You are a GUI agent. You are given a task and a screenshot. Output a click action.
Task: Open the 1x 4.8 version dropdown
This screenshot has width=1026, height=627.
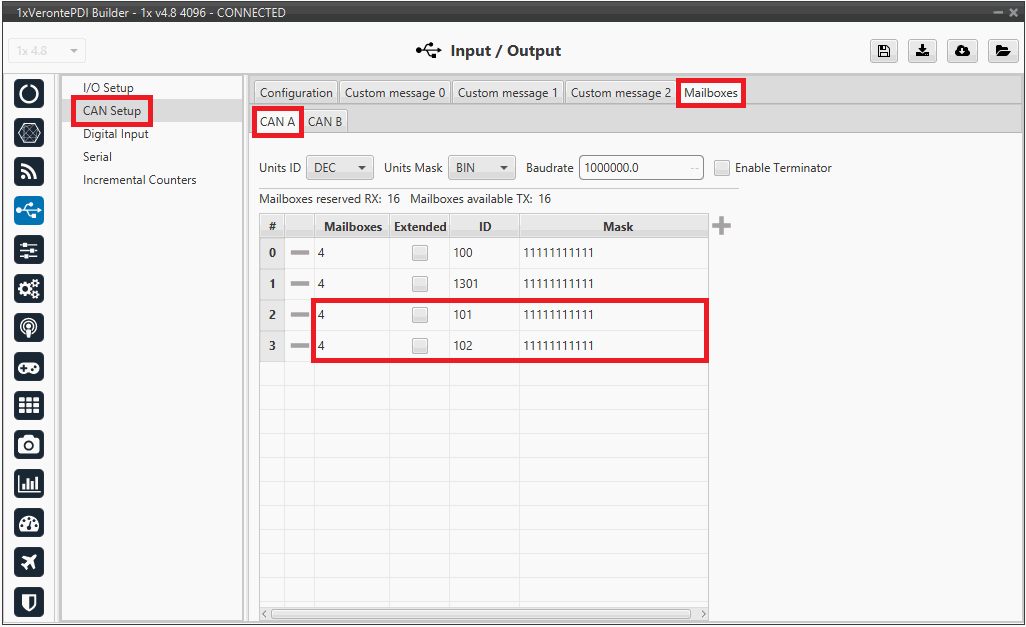pyautogui.click(x=47, y=51)
